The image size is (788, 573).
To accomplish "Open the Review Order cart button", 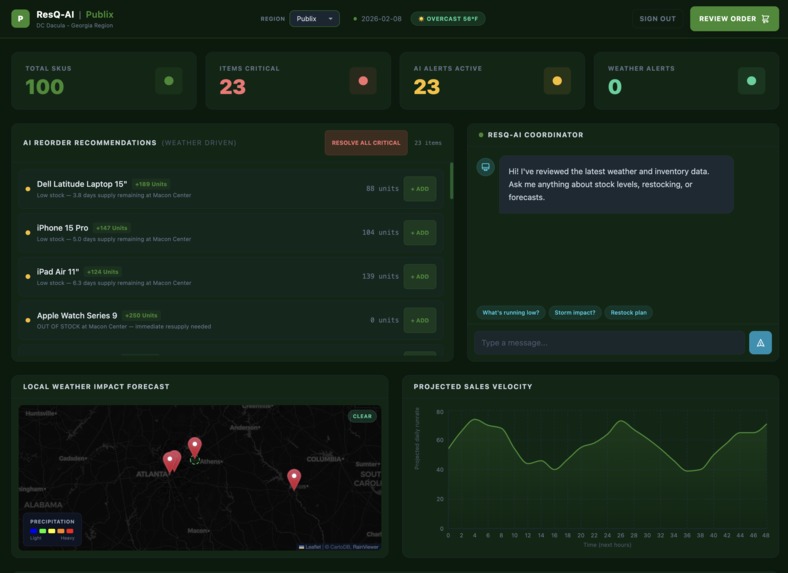I will 734,19.
